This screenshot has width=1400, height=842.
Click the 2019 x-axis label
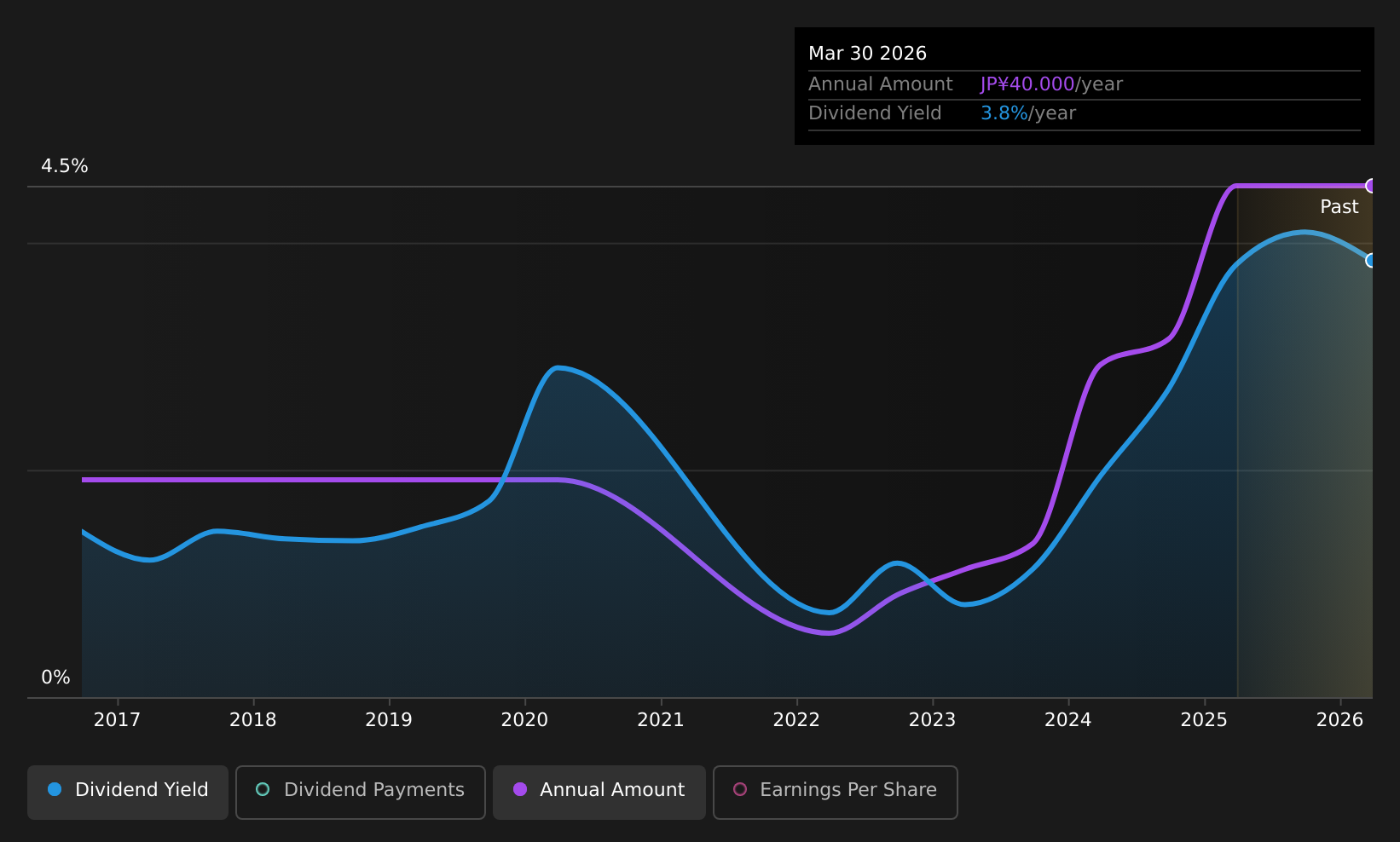coord(389,720)
